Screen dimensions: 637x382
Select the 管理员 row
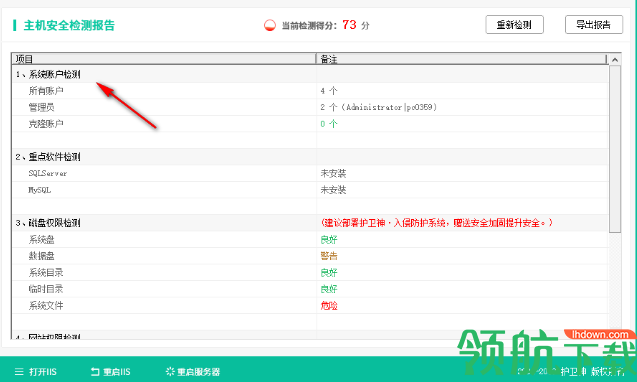point(310,107)
